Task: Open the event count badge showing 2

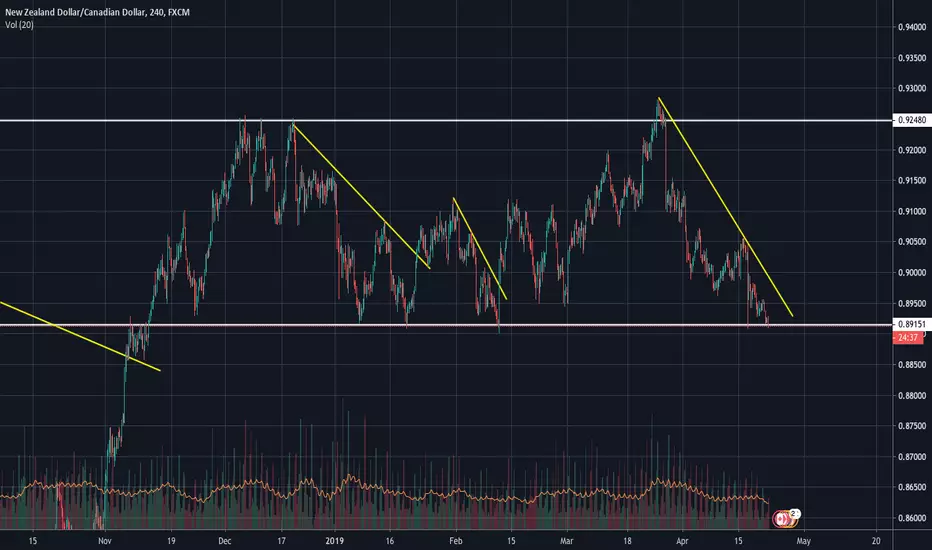Action: [x=795, y=513]
